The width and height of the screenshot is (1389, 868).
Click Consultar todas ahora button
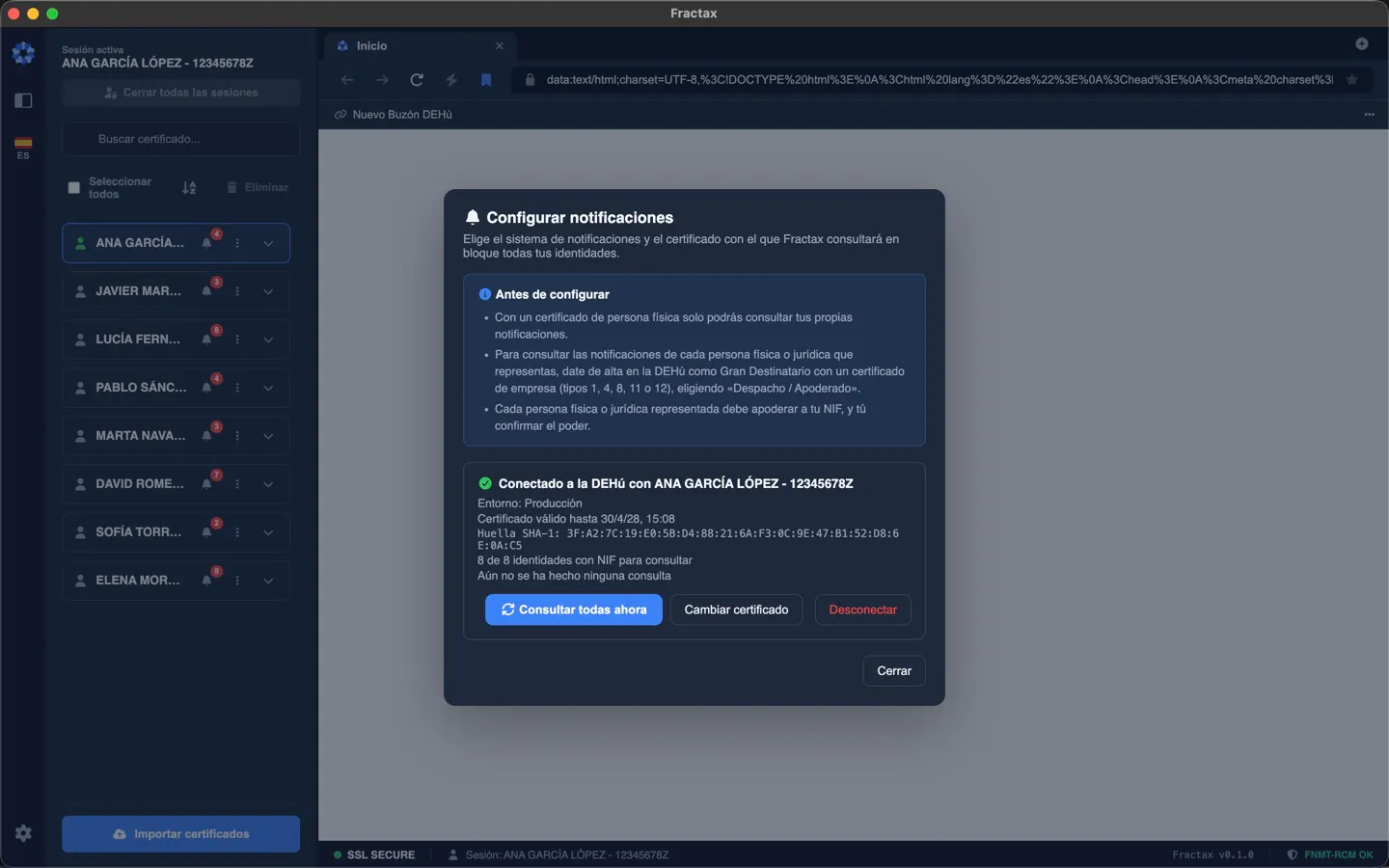(x=574, y=610)
